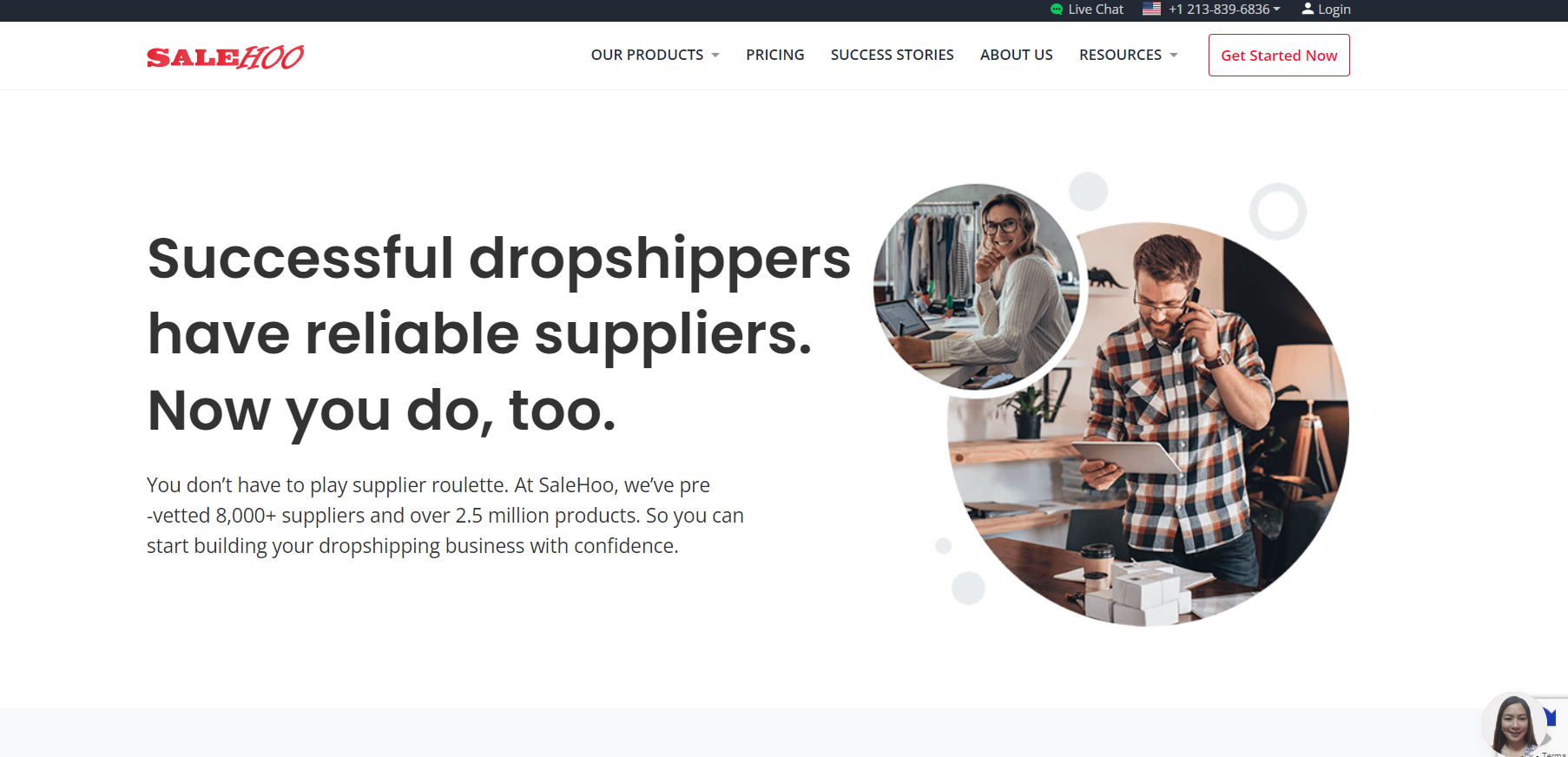Open the SaleHoo logo homepage link
This screenshot has height=757, width=1568.
tap(226, 56)
